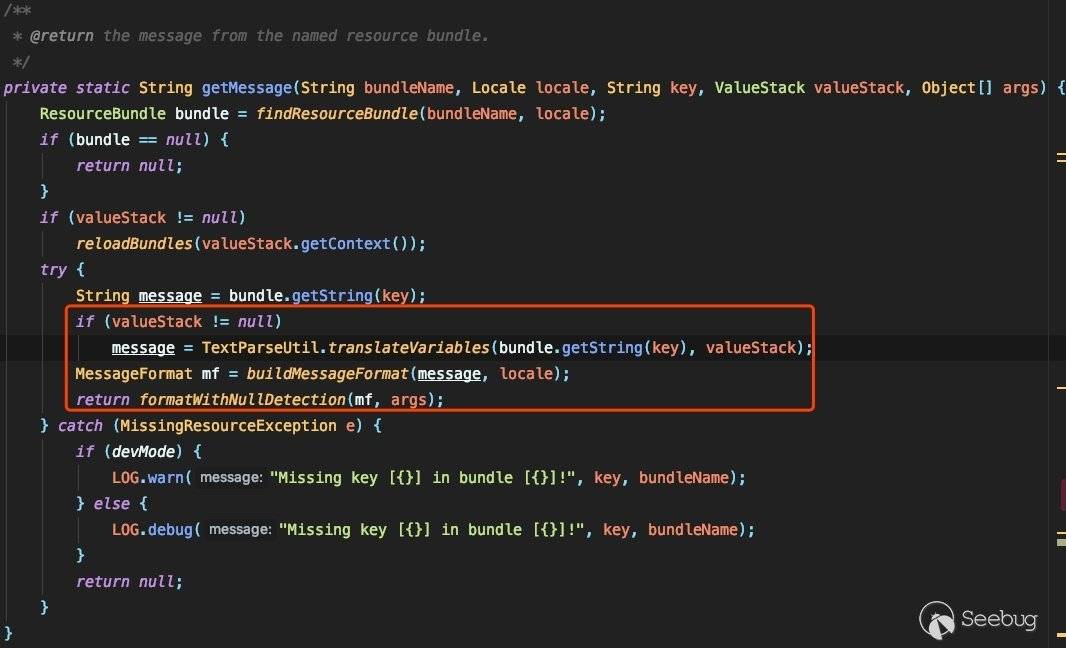Click the mf variable in MessageFormat declaration
1066x648 pixels.
tap(211, 373)
